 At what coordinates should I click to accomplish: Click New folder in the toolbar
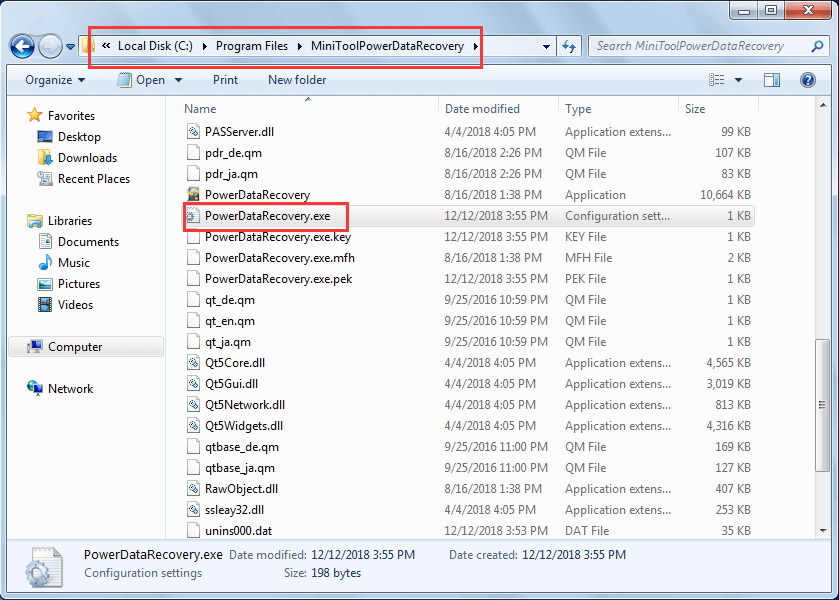click(x=297, y=80)
